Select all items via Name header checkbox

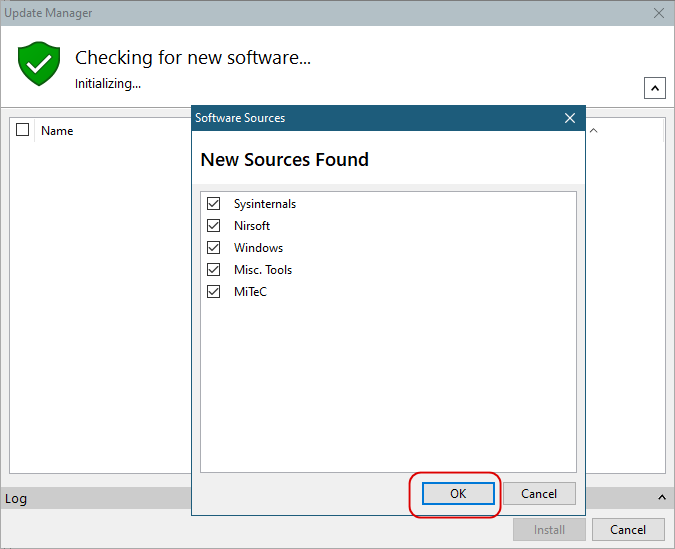(22, 130)
